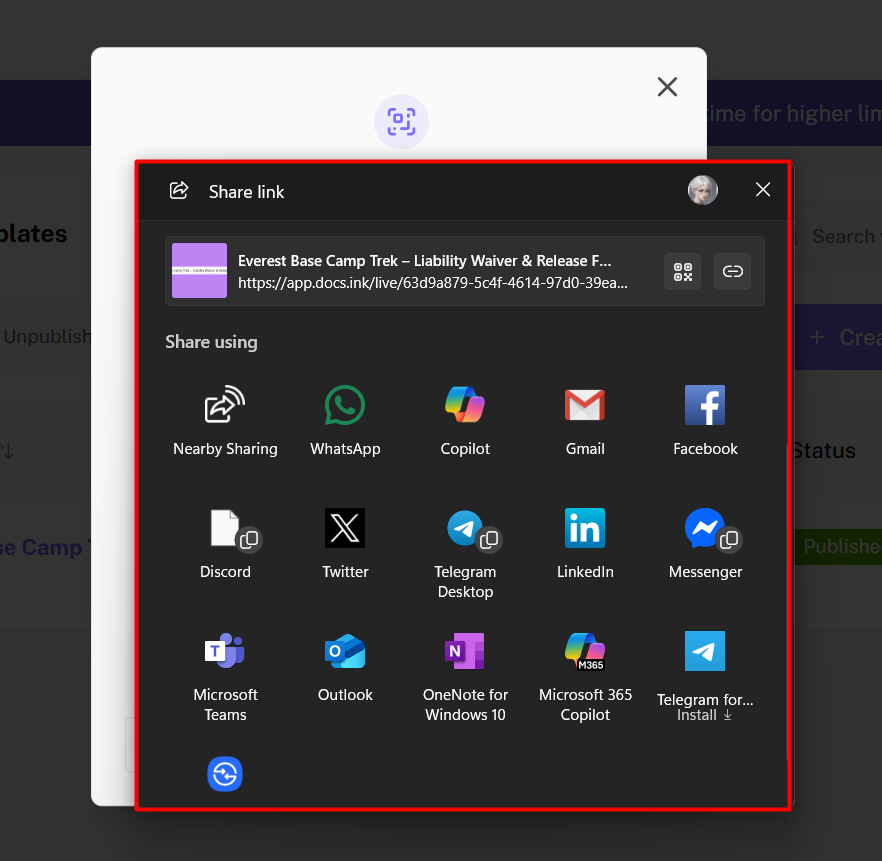882x861 pixels.
Task: Show QR code for the link
Action: coord(683,271)
